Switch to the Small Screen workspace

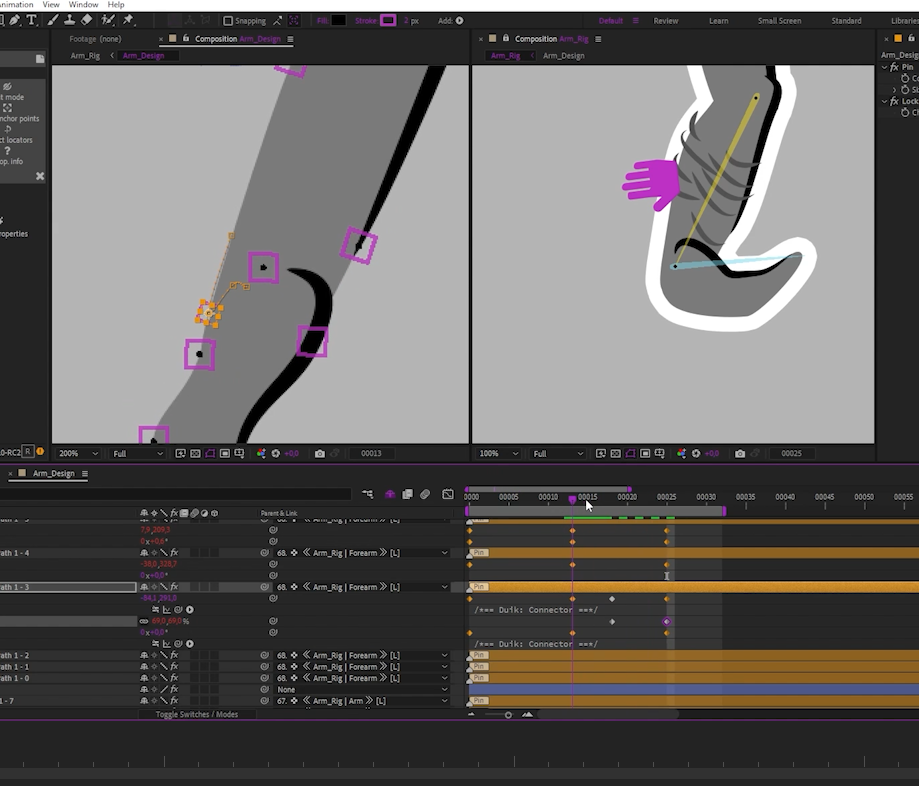(779, 20)
